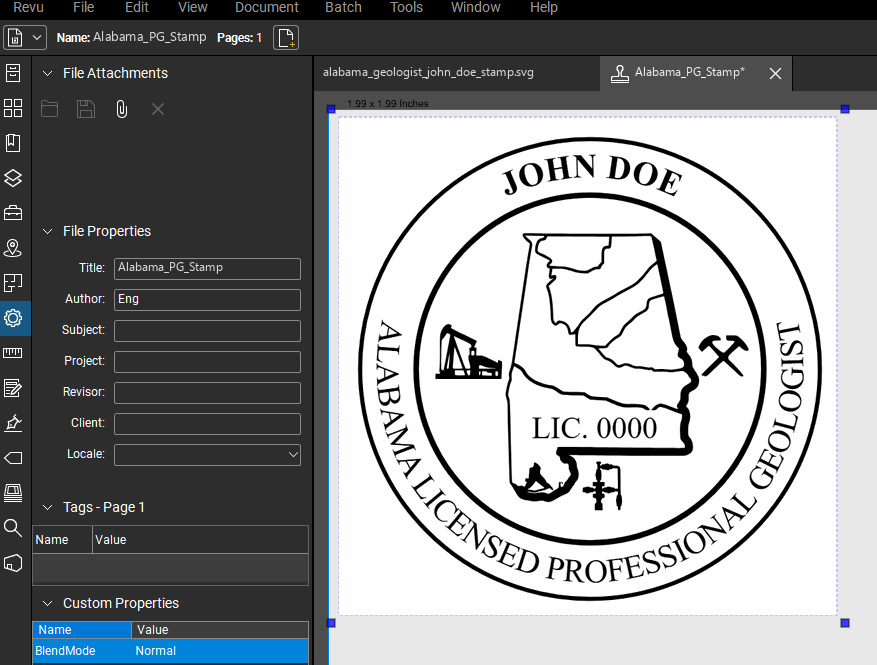The height and width of the screenshot is (665, 877).
Task: Click the Project input field
Action: click(207, 361)
